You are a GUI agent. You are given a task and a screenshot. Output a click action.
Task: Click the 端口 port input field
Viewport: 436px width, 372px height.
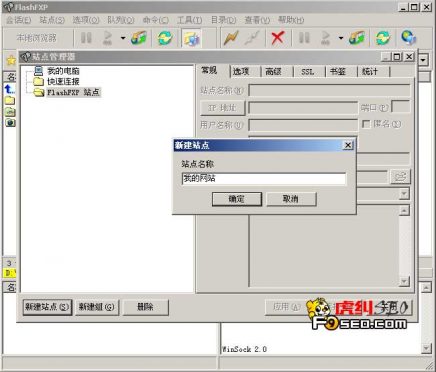(x=401, y=107)
